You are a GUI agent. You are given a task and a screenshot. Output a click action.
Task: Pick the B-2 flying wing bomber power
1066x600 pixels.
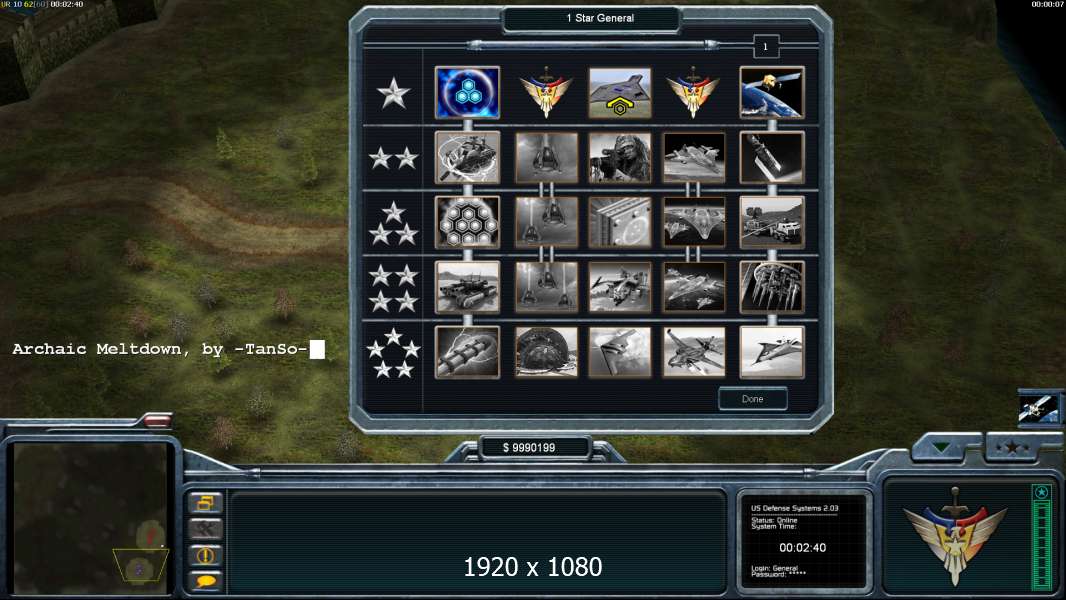(619, 353)
